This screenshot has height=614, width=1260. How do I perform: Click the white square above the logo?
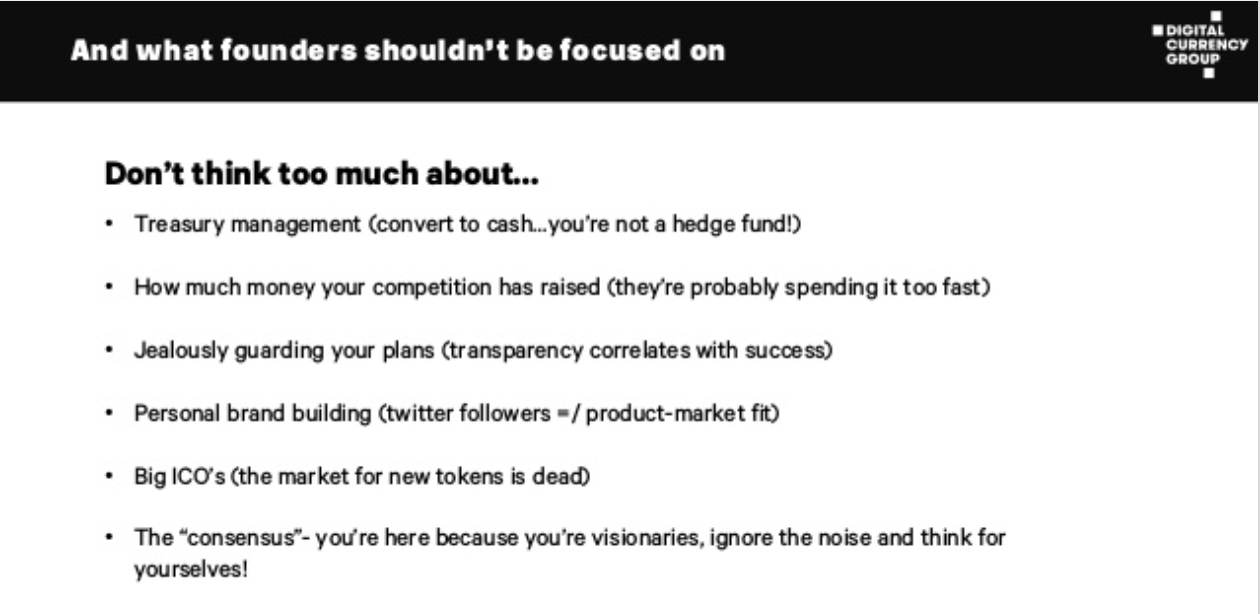point(1215,15)
